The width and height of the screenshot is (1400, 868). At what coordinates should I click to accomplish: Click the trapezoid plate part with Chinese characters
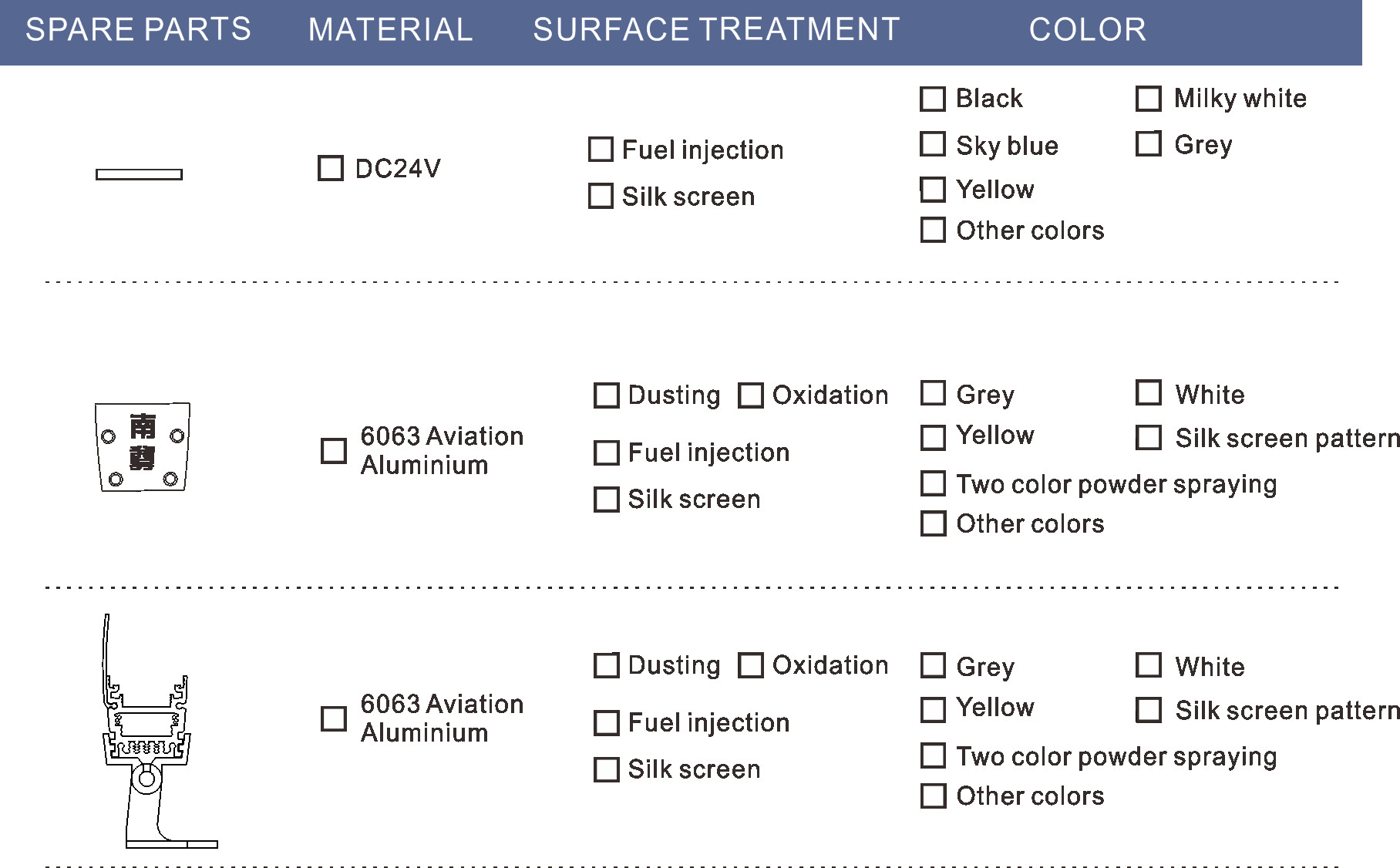[143, 447]
